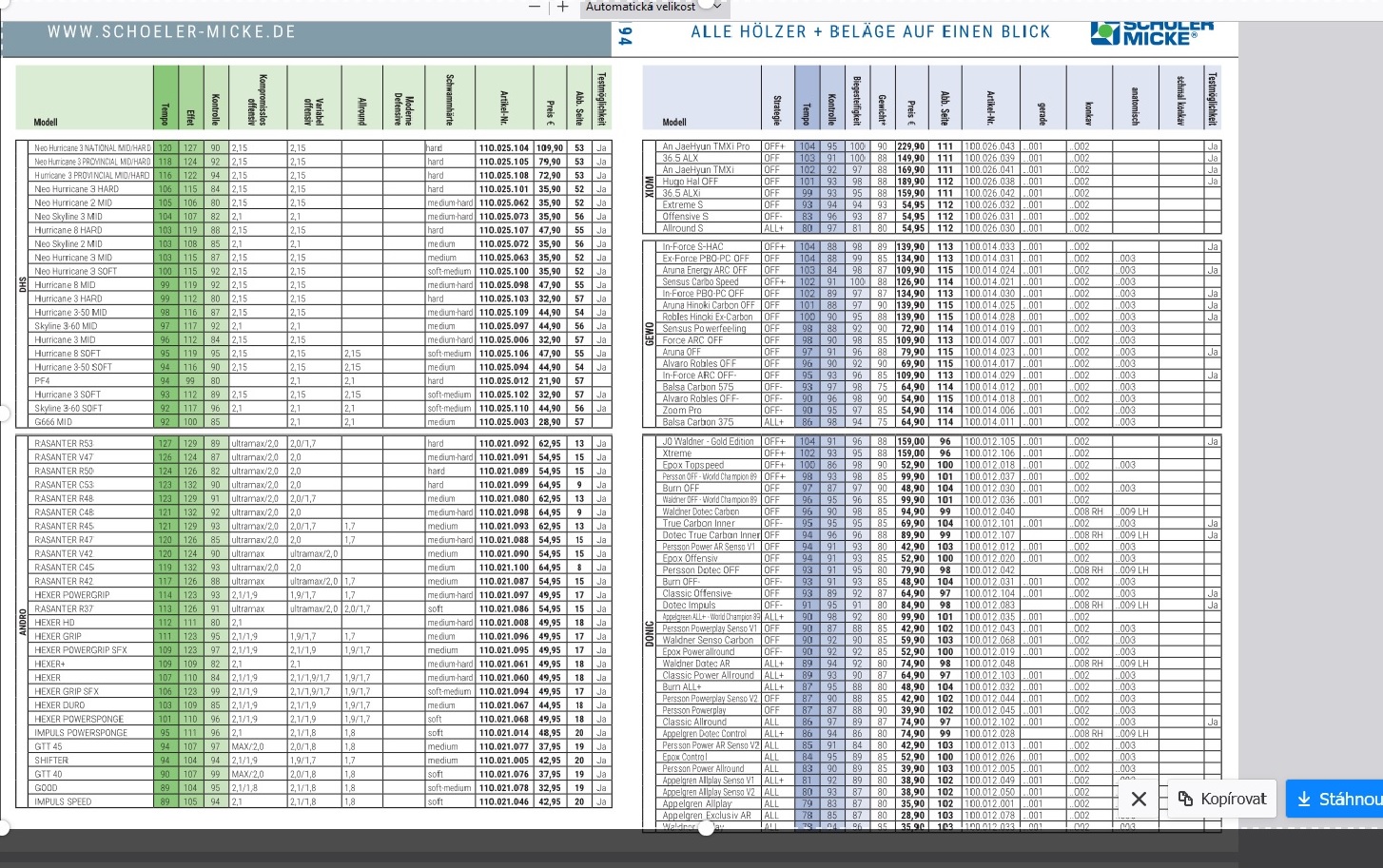Click the zoom out minus icon
Viewport: 1383px width, 868px height.
(535, 7)
